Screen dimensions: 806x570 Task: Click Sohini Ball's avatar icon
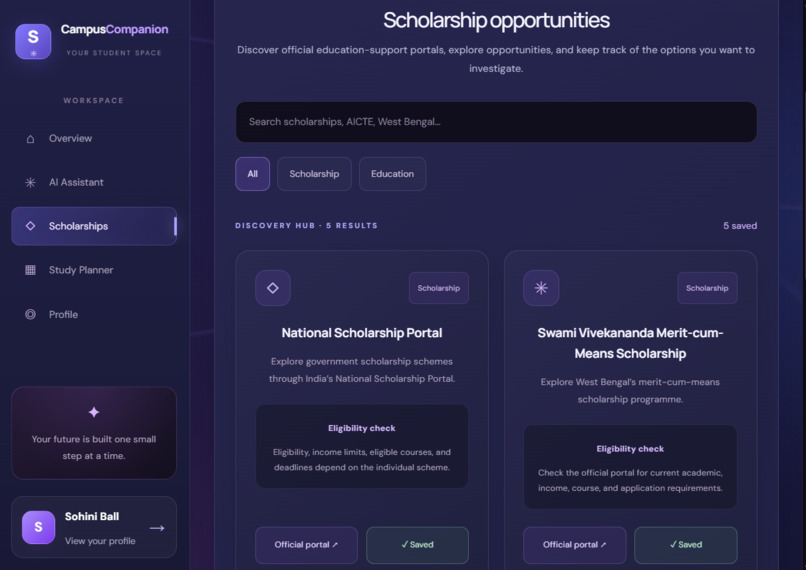[x=39, y=527]
